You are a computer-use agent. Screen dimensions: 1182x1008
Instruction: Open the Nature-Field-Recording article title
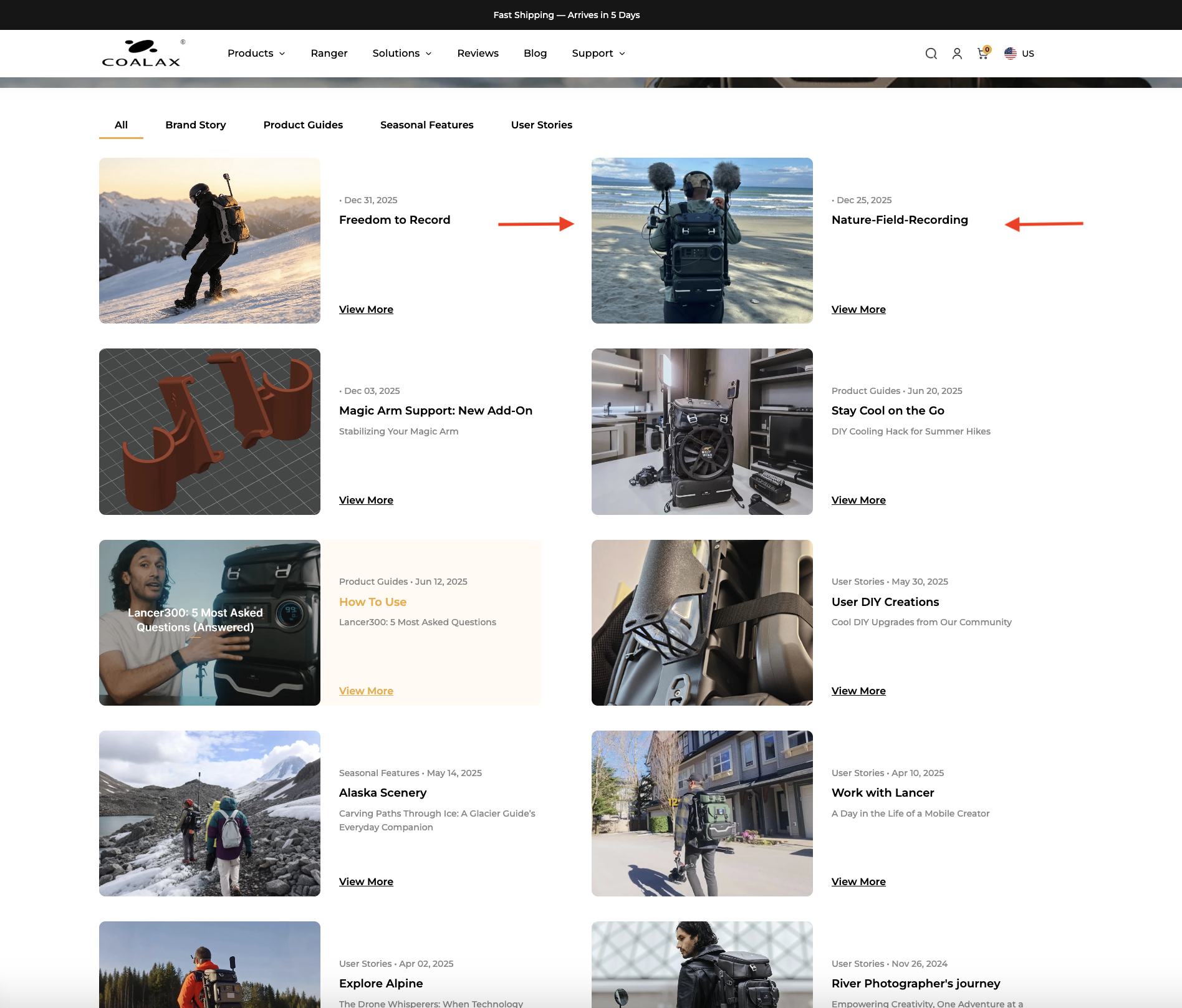(x=900, y=219)
